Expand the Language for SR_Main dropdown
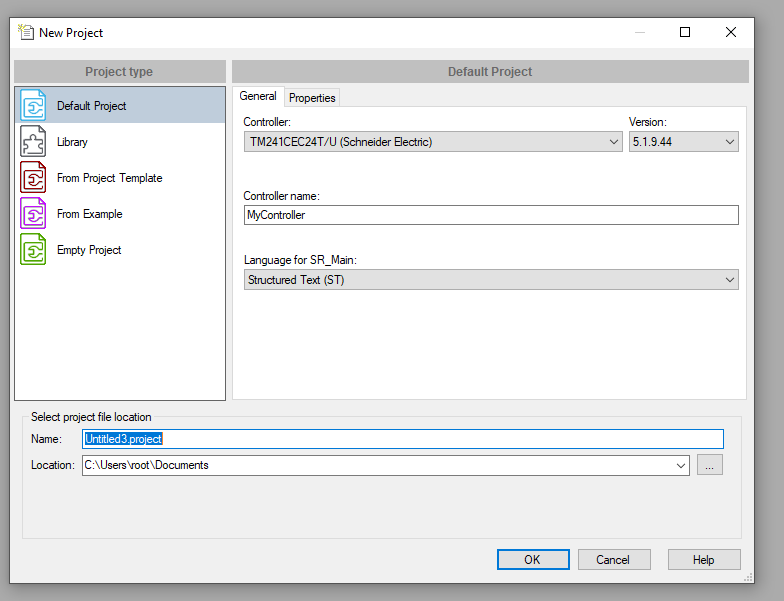 coord(491,280)
